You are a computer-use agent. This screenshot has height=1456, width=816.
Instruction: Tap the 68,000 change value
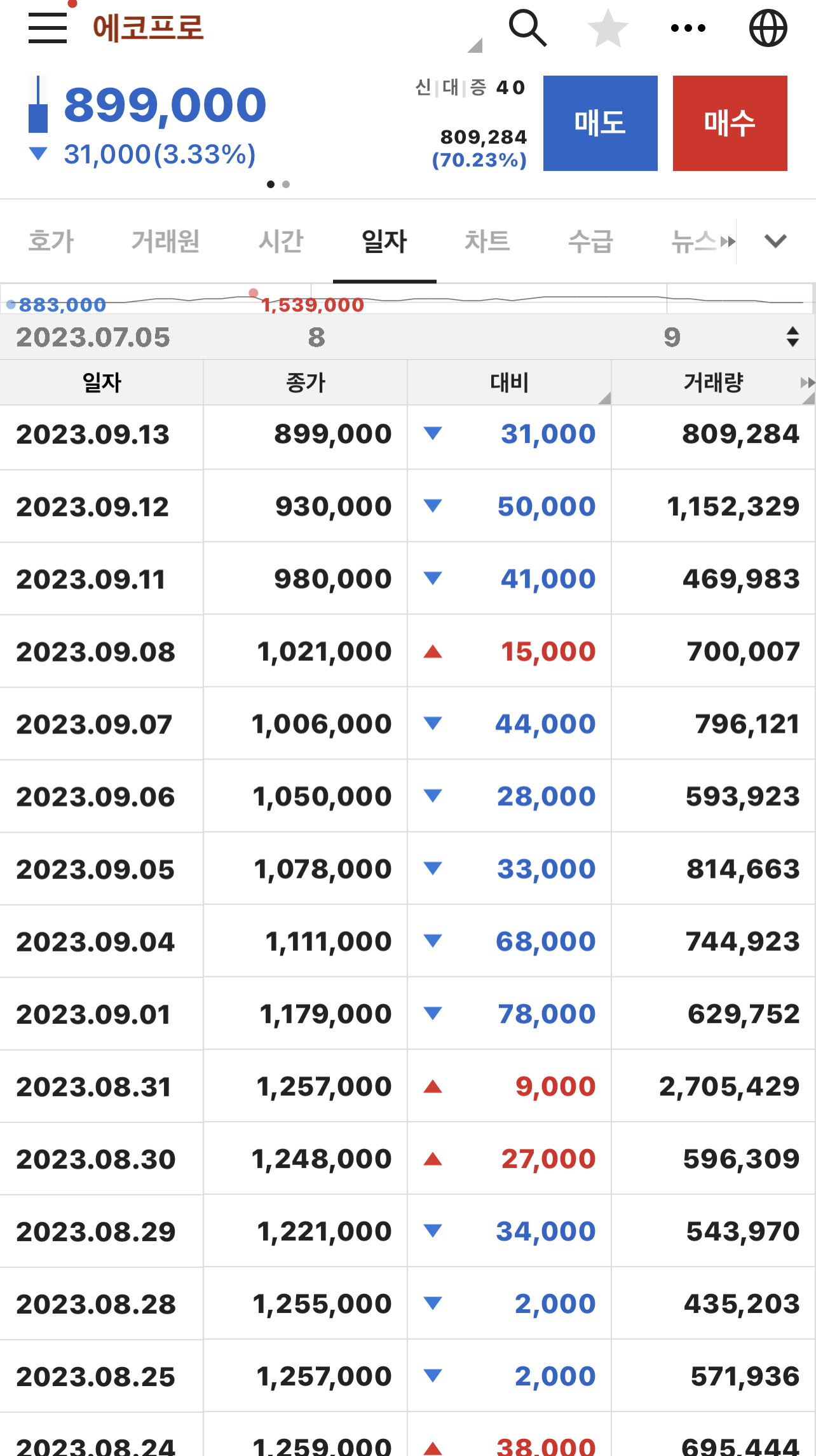[x=546, y=941]
